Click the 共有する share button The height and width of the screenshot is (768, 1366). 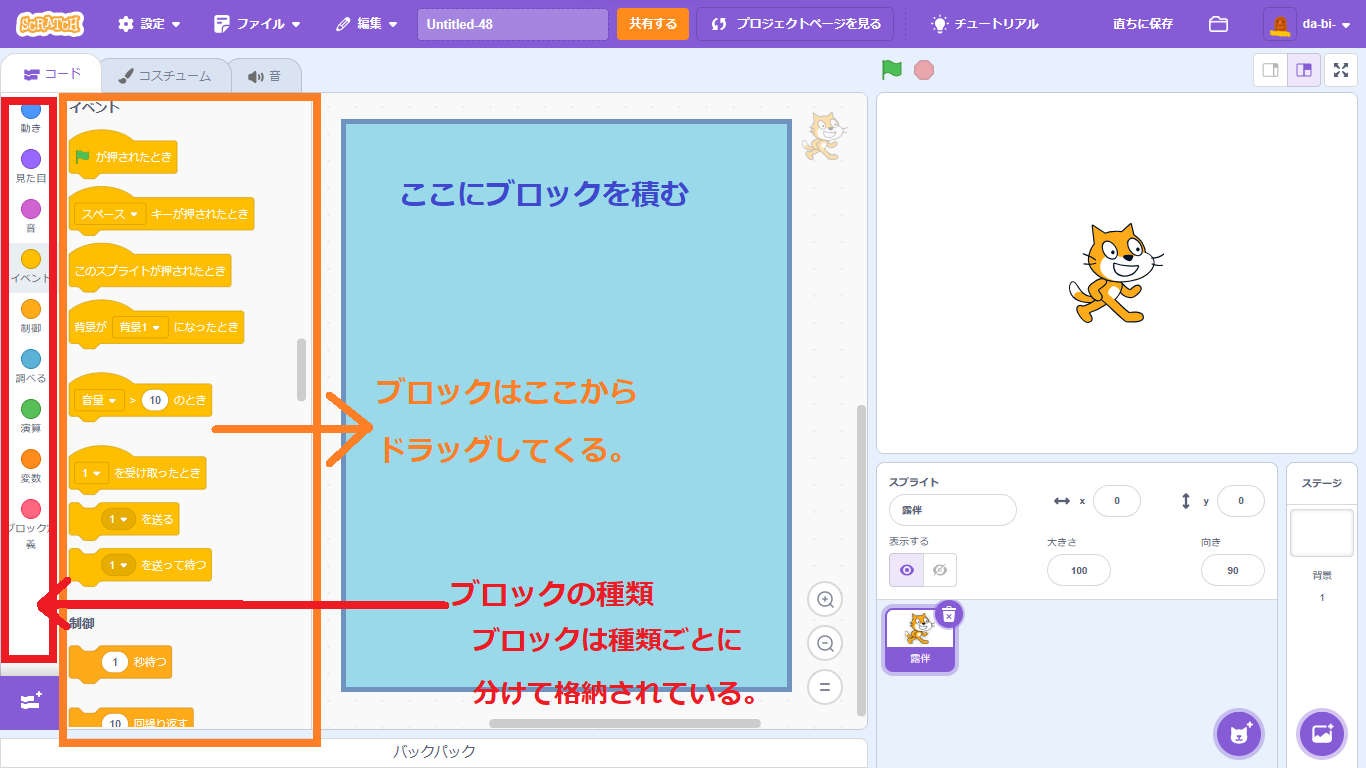(x=652, y=24)
